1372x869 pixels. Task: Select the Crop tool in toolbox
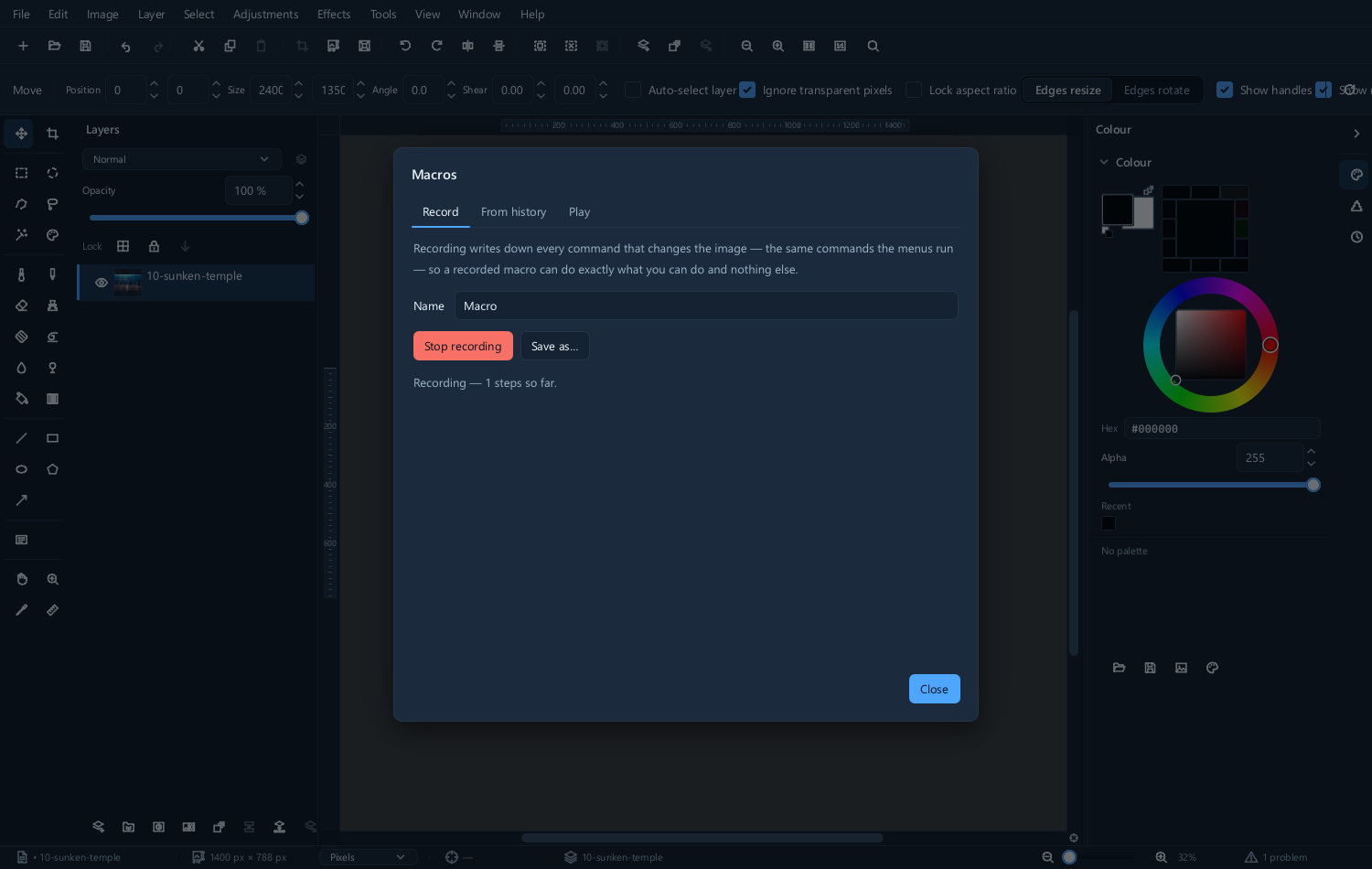(52, 134)
